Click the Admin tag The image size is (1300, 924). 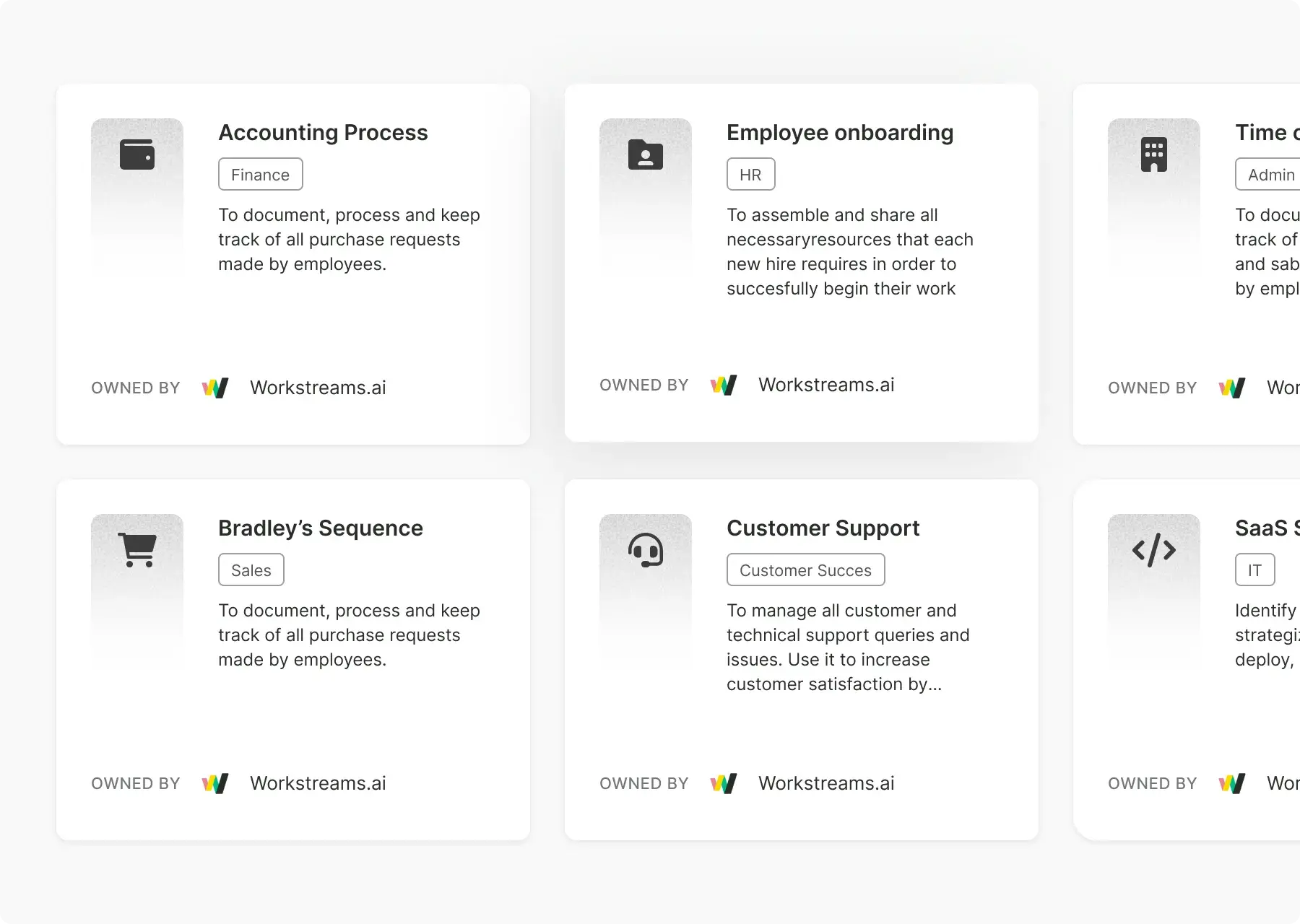pos(1270,175)
